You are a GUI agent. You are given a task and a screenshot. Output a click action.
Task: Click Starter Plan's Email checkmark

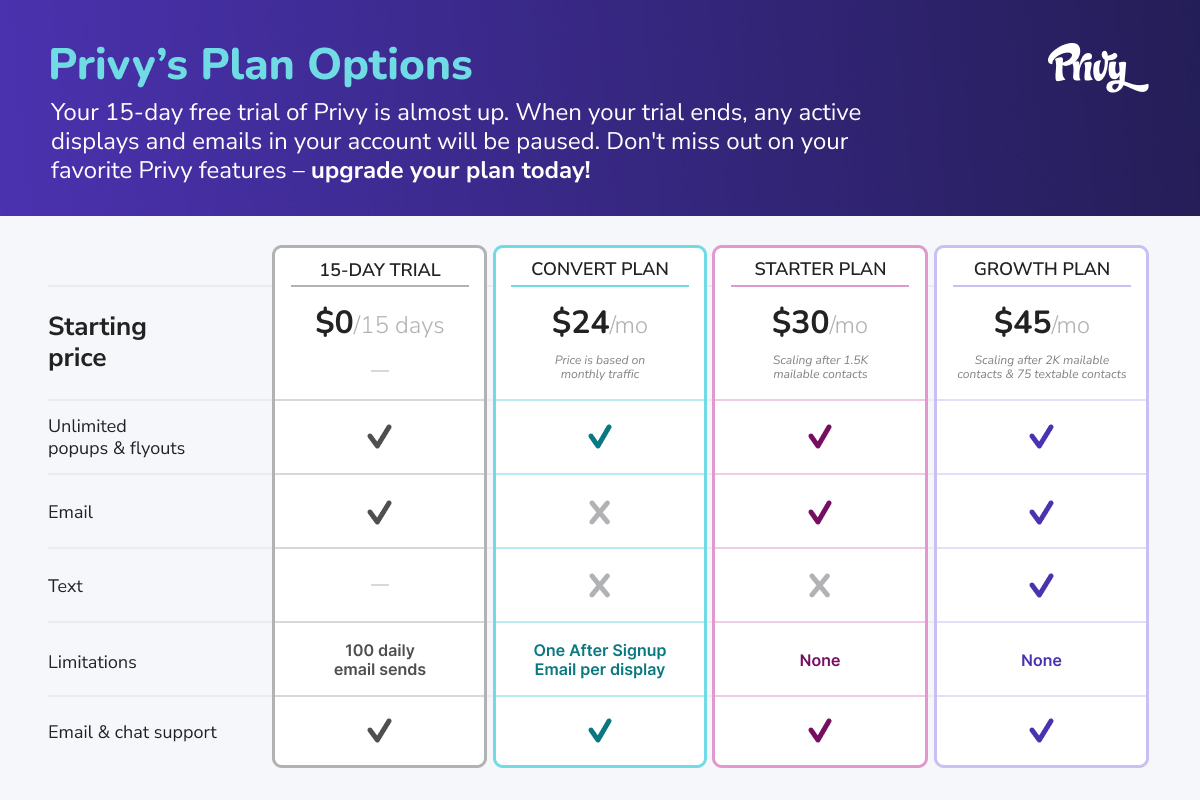point(820,513)
